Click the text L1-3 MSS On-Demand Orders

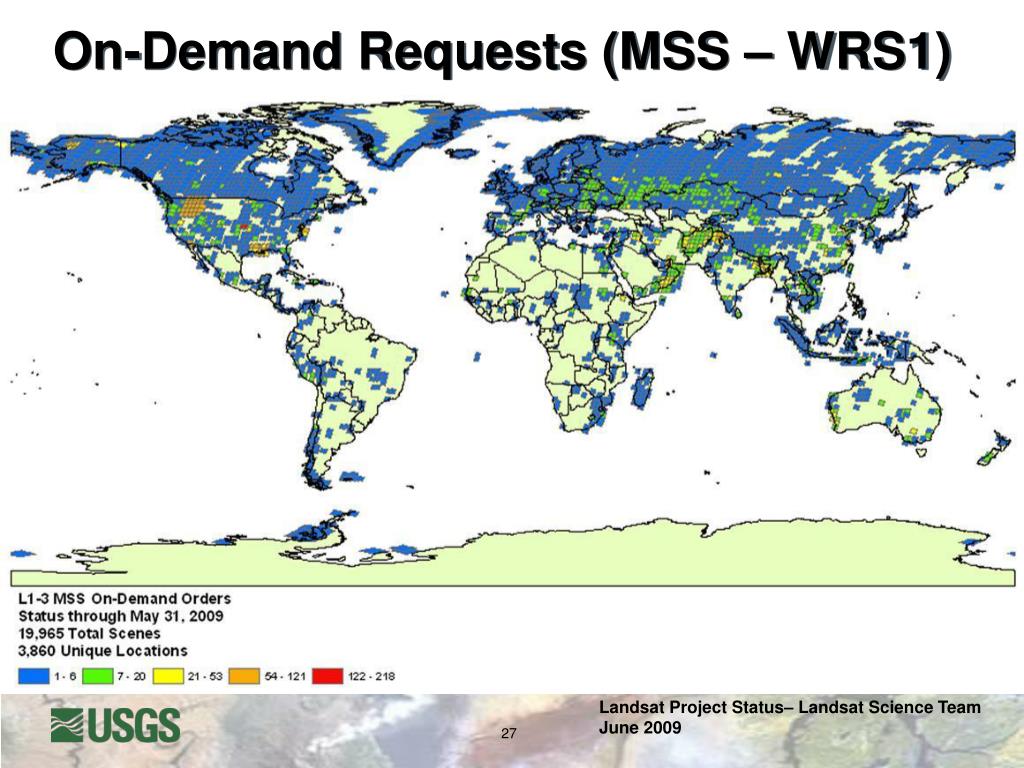tap(125, 598)
